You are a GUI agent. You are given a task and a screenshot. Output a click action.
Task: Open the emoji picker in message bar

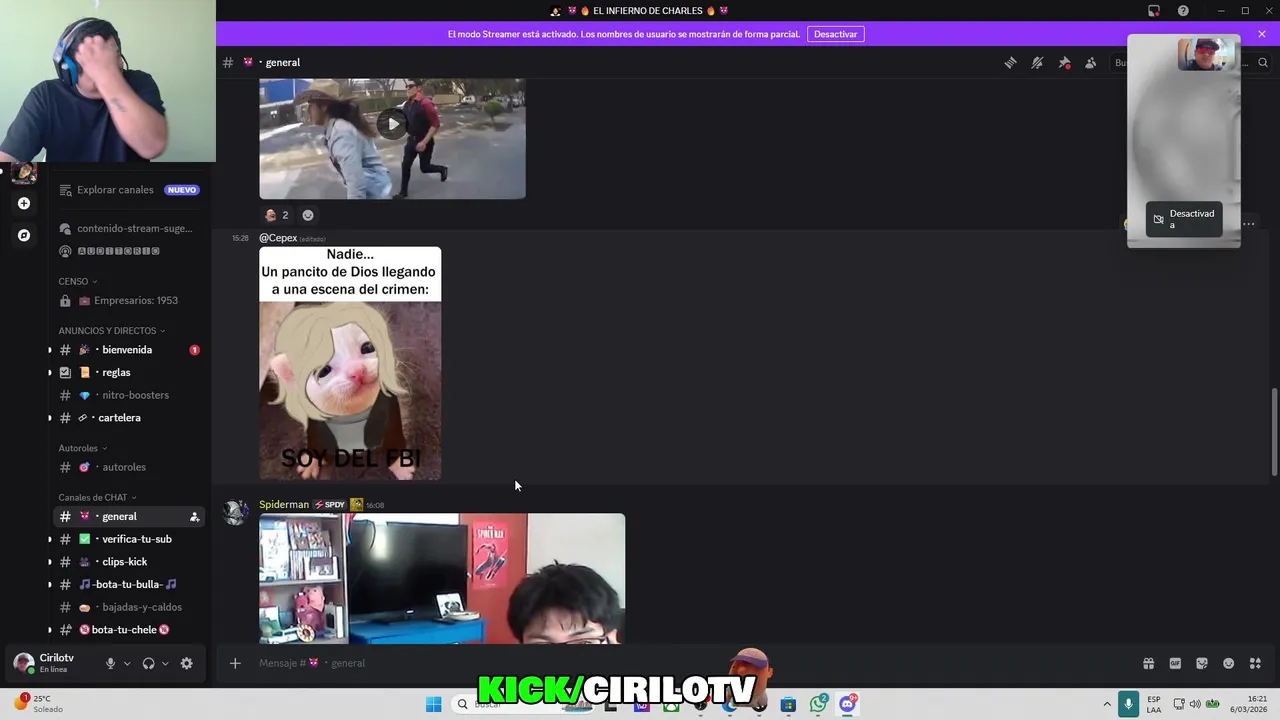coord(1229,663)
